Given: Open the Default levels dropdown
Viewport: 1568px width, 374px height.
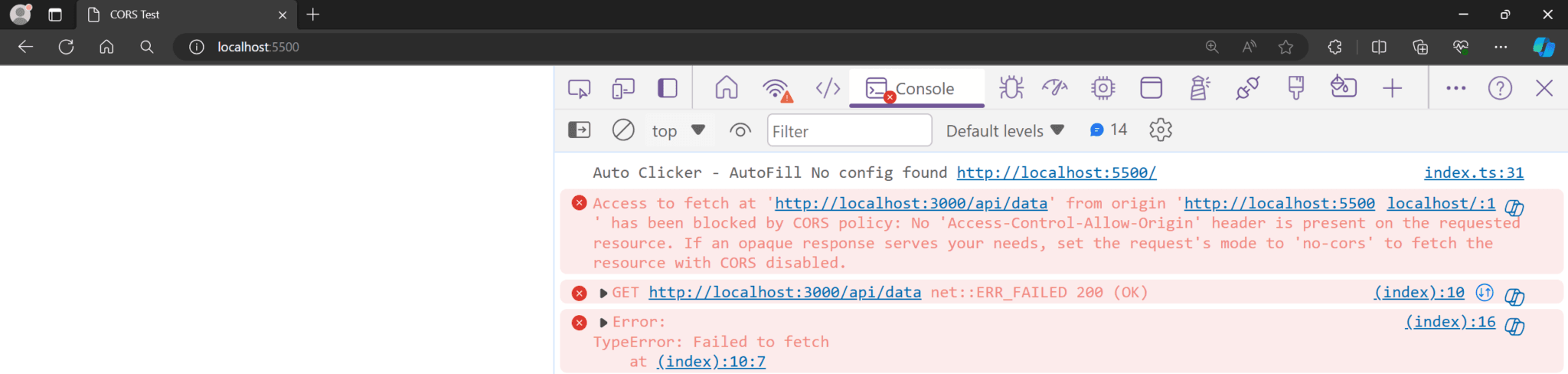Looking at the screenshot, I should point(1004,131).
